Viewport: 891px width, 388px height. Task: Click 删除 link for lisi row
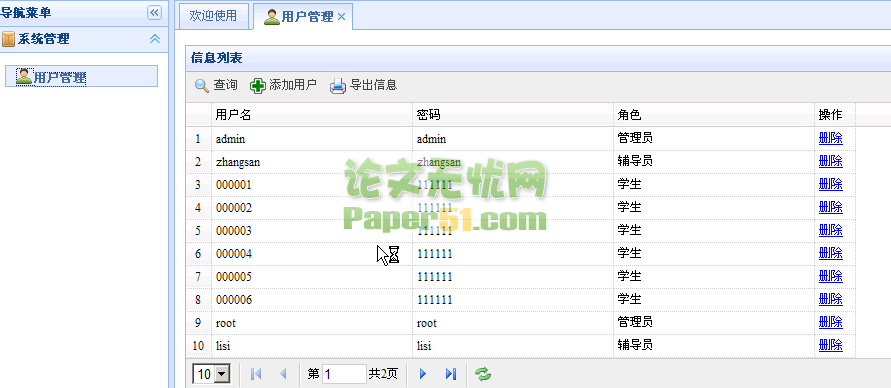tap(830, 345)
